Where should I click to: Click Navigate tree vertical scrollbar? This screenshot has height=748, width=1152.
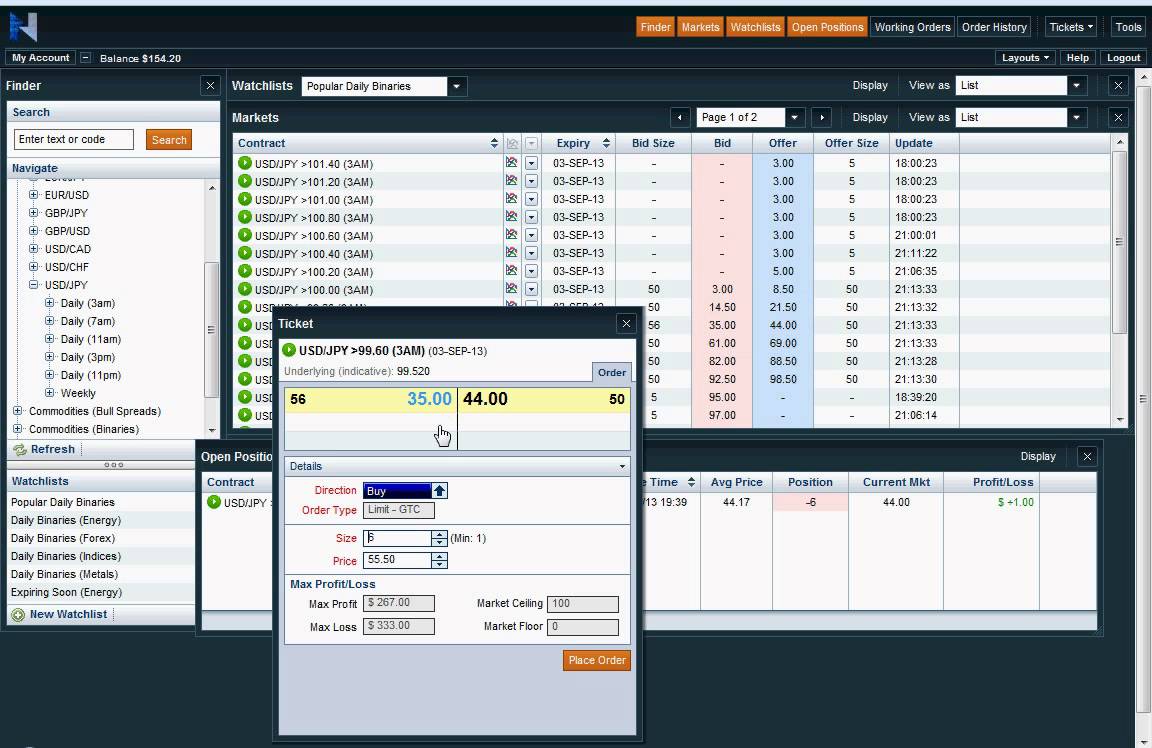click(212, 329)
